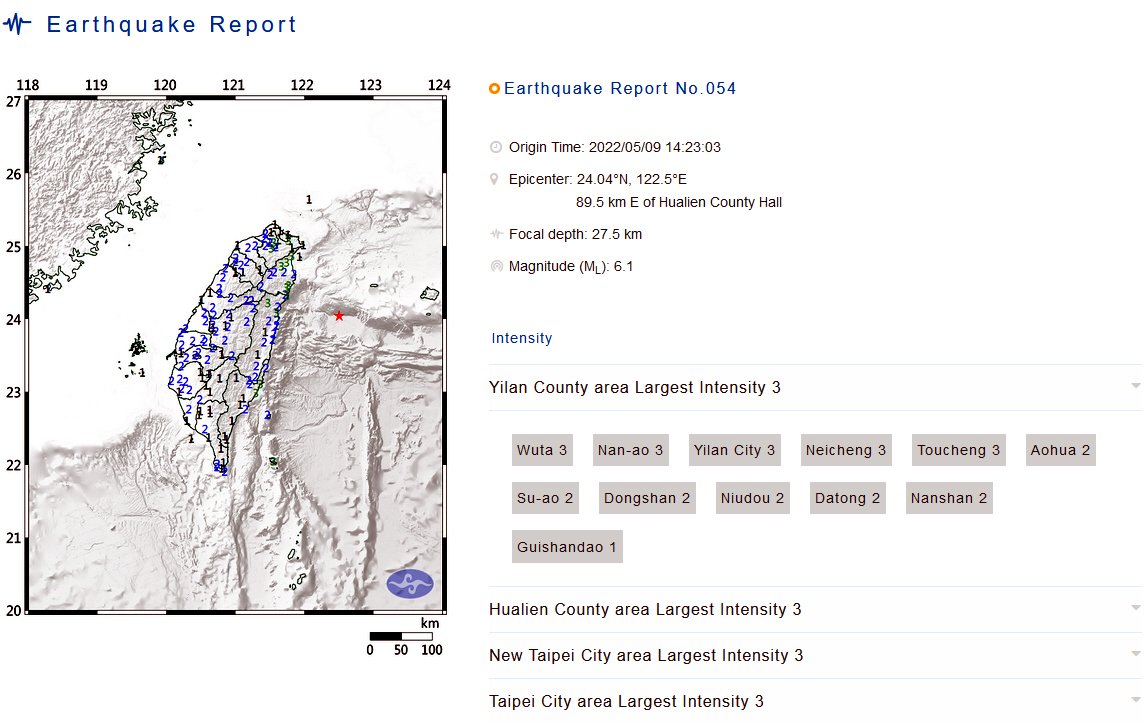Click the seismograph wave icon beside Earthquake Report

click(x=17, y=23)
